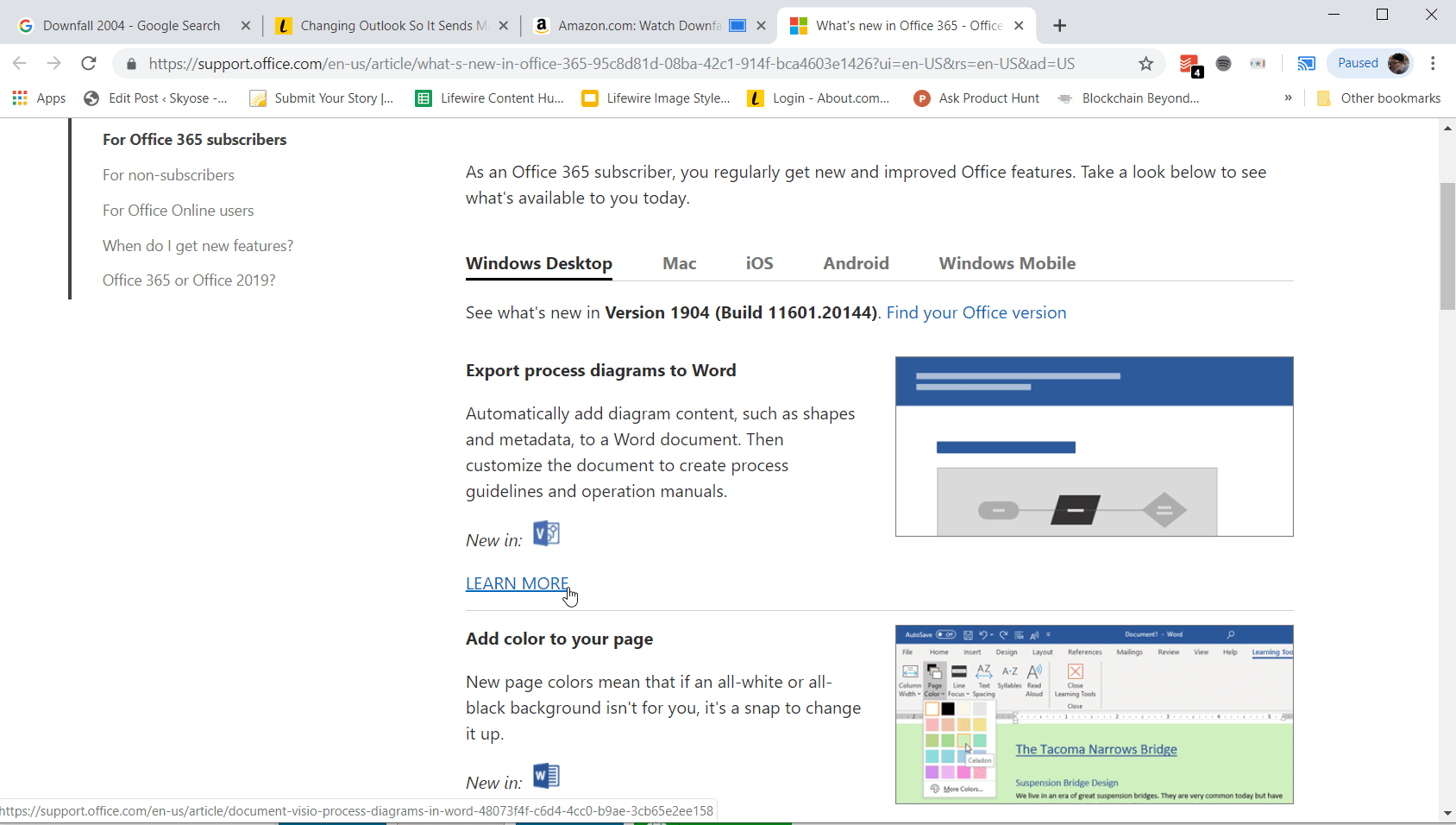Close the Downfall 2004 Google Search tab

coord(246,26)
